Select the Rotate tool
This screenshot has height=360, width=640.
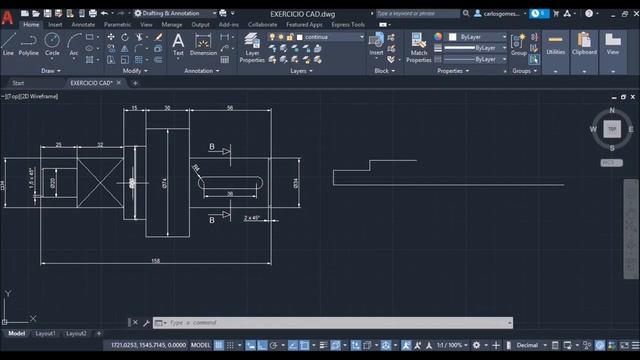(x=125, y=37)
